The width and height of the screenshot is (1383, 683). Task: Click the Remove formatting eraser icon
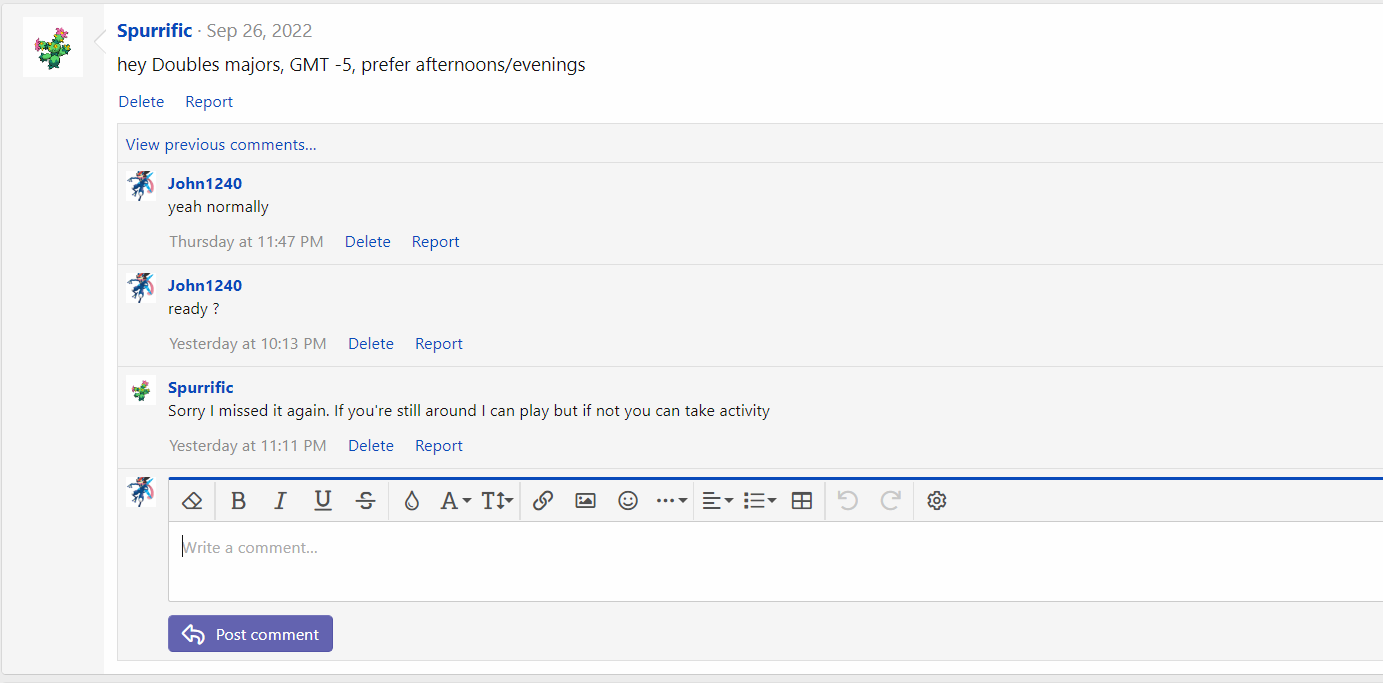click(x=193, y=501)
